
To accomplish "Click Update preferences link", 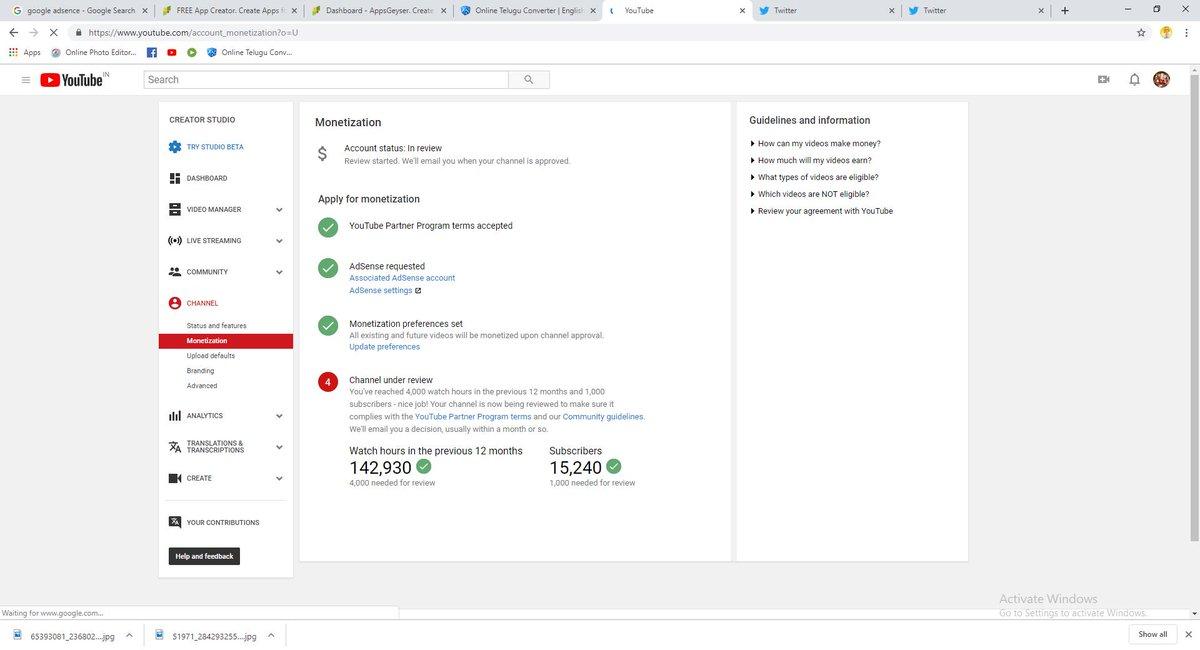I will [385, 347].
